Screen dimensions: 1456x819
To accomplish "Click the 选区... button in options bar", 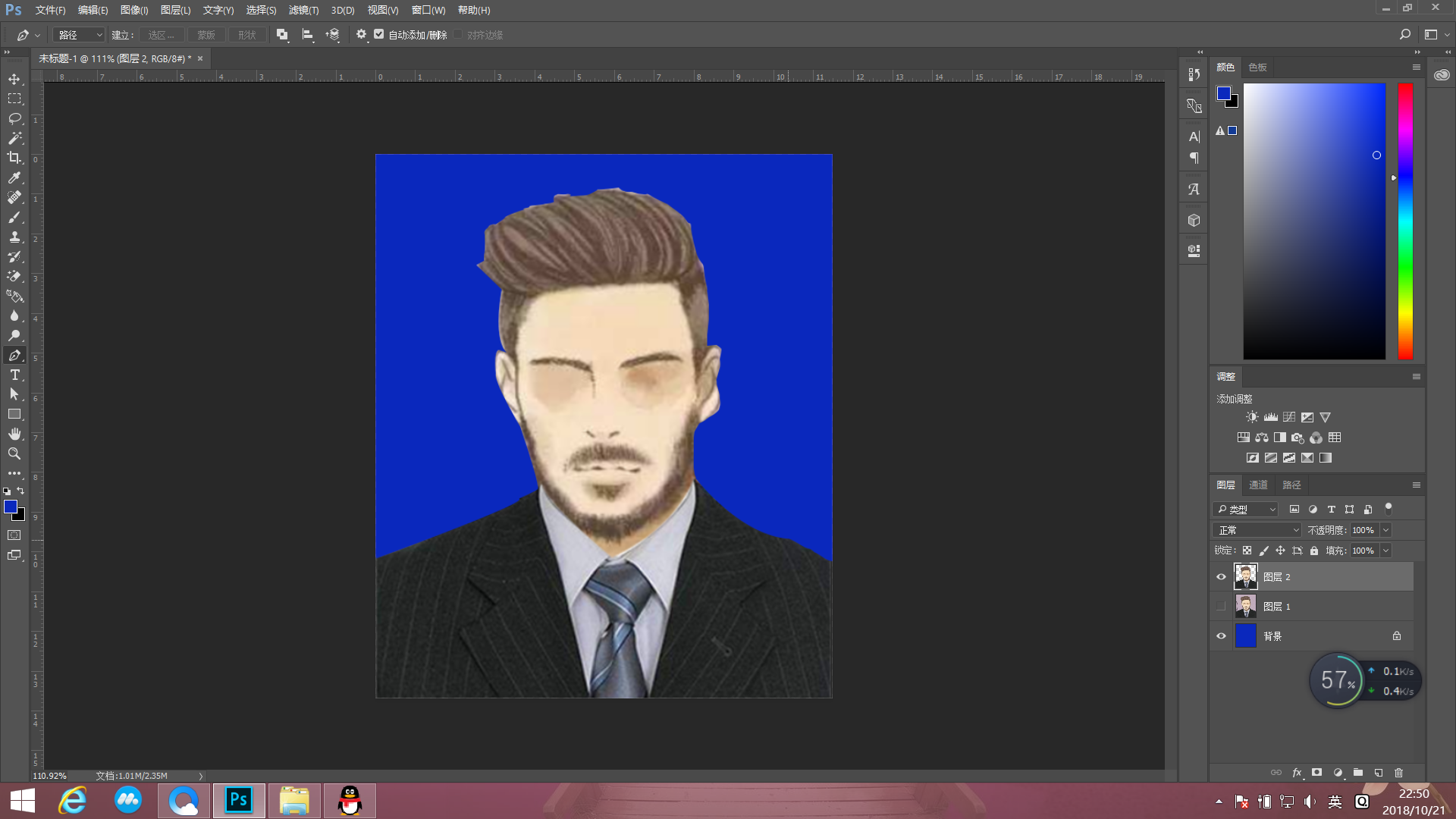I will 161,35.
